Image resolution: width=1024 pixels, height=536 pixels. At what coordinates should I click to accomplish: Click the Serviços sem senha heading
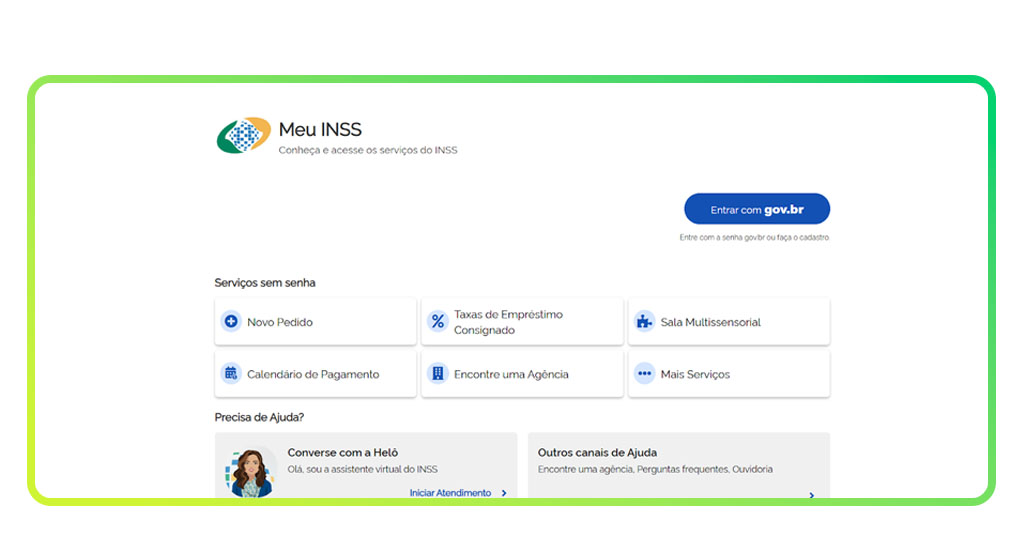pyautogui.click(x=264, y=283)
